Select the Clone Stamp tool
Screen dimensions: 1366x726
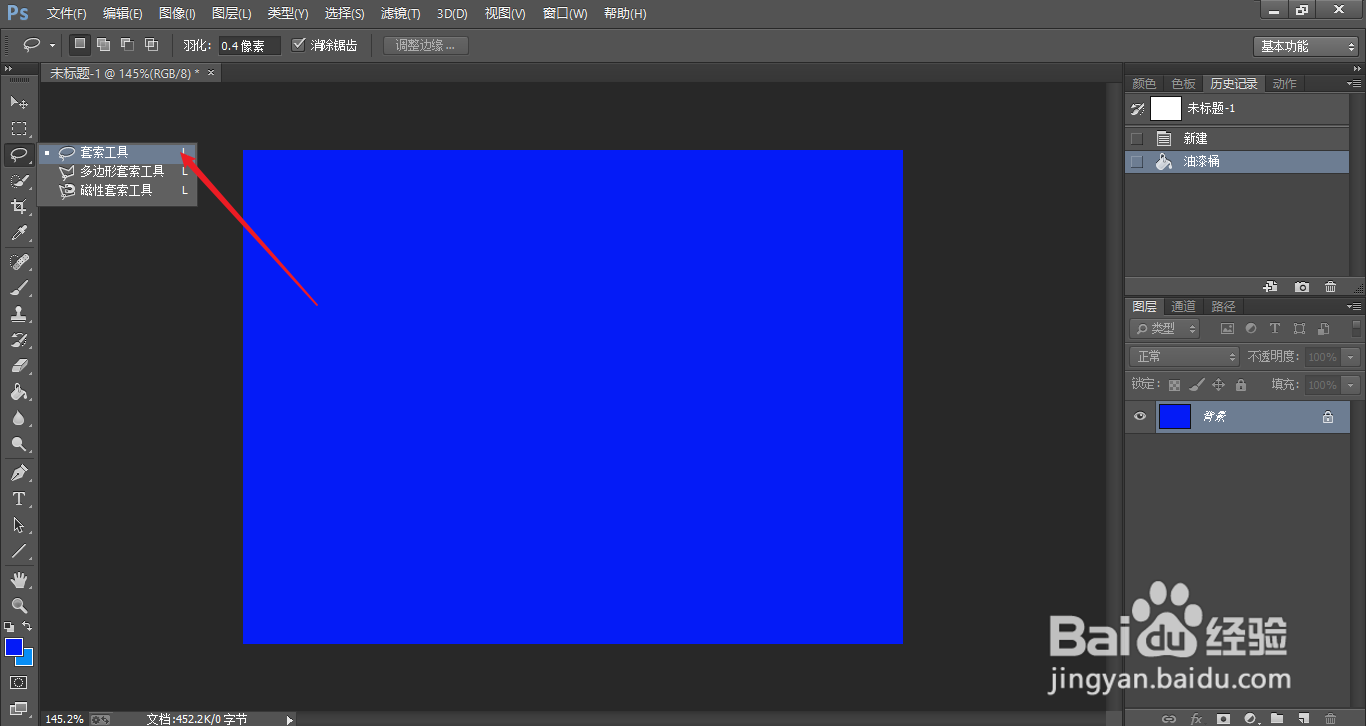[19, 314]
